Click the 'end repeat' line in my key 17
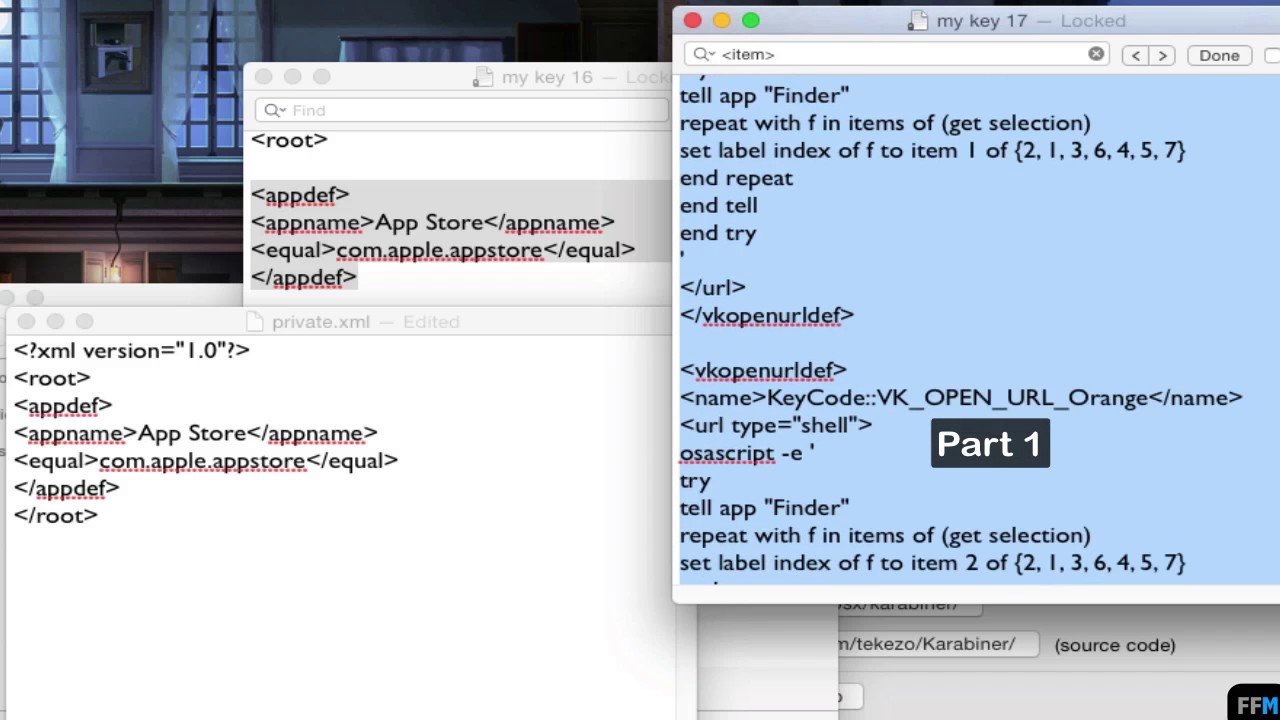The width and height of the screenshot is (1280, 720). 736,178
